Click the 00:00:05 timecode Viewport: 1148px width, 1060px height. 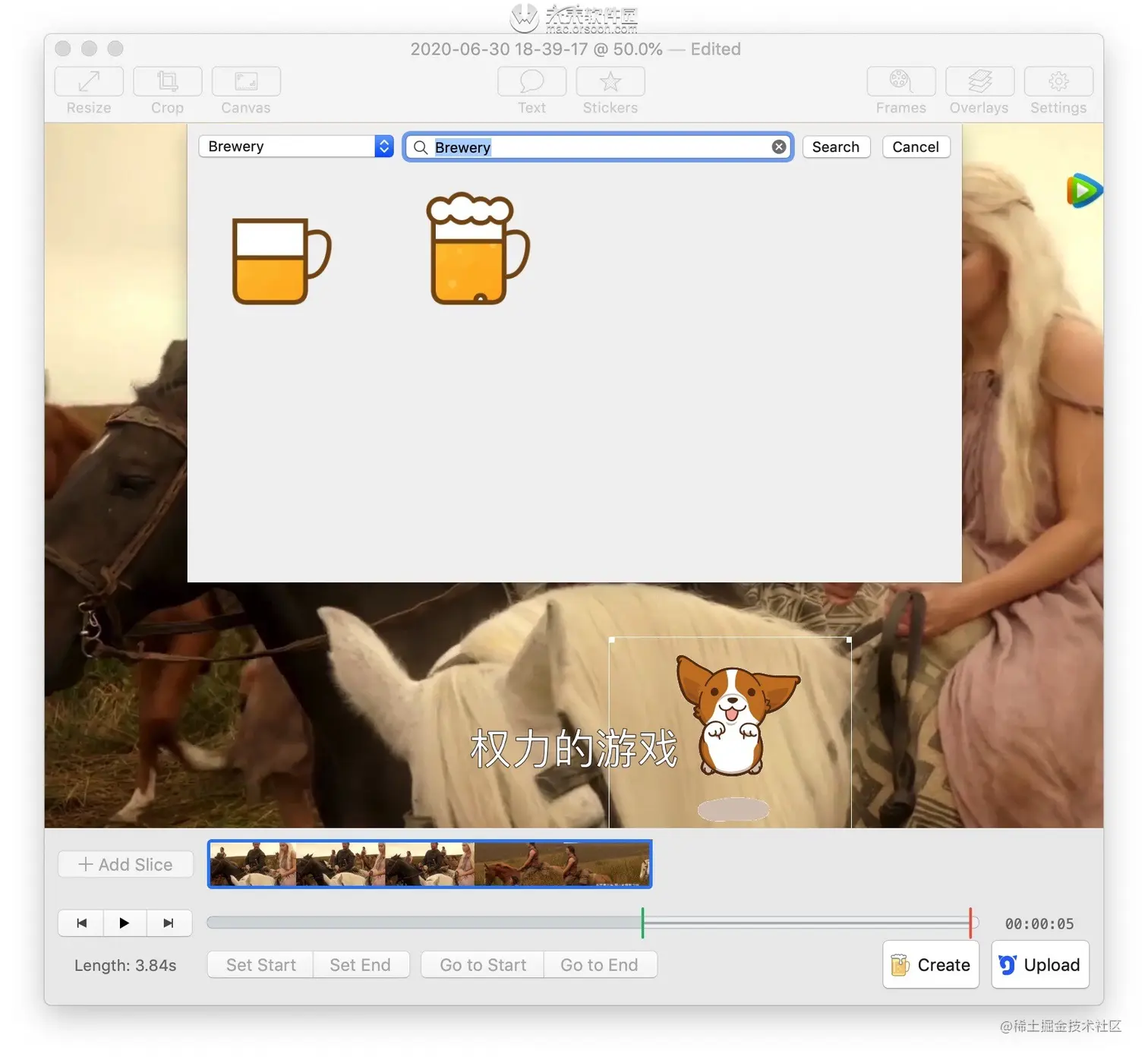1039,924
